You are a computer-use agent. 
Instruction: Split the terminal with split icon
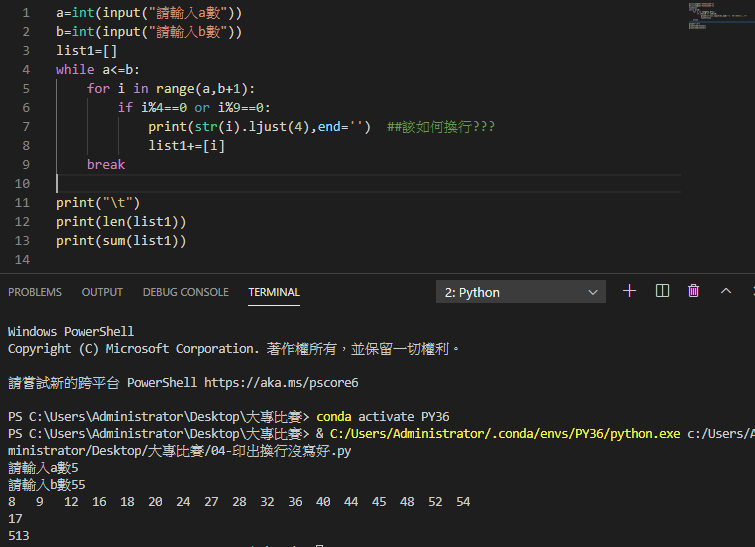(662, 291)
